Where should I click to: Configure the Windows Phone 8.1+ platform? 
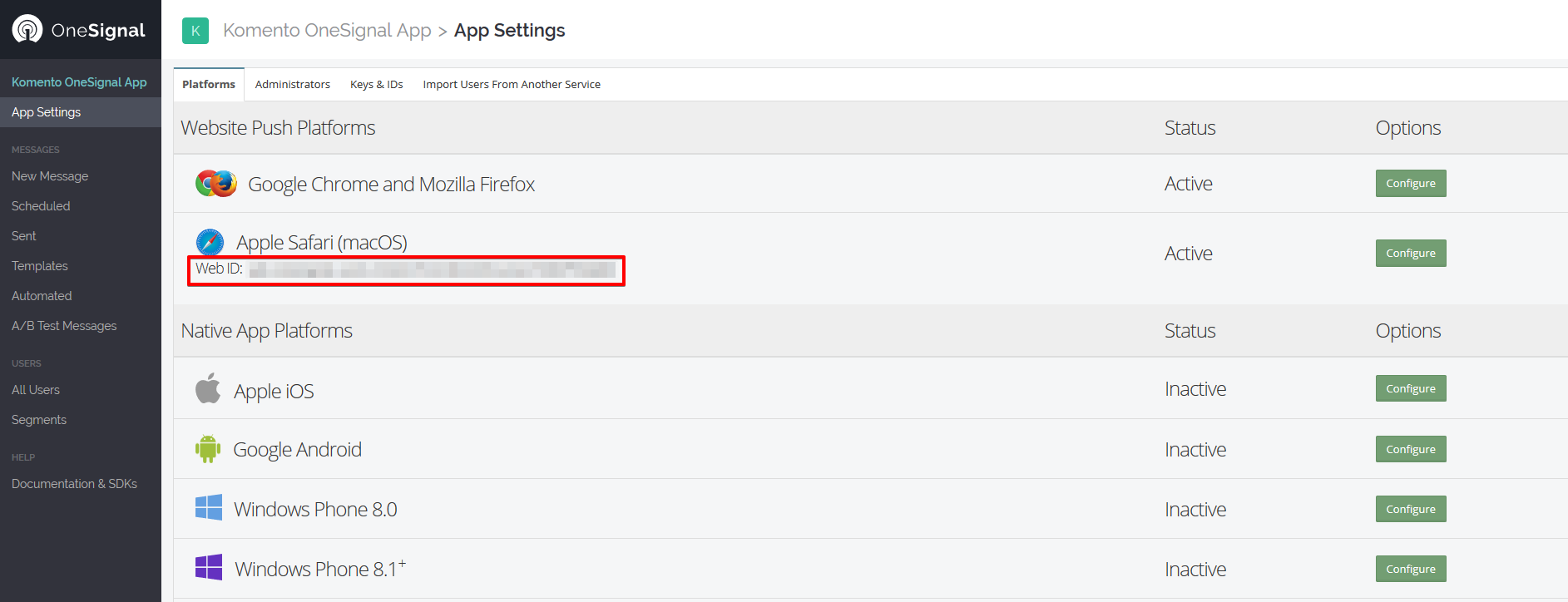(x=1411, y=569)
